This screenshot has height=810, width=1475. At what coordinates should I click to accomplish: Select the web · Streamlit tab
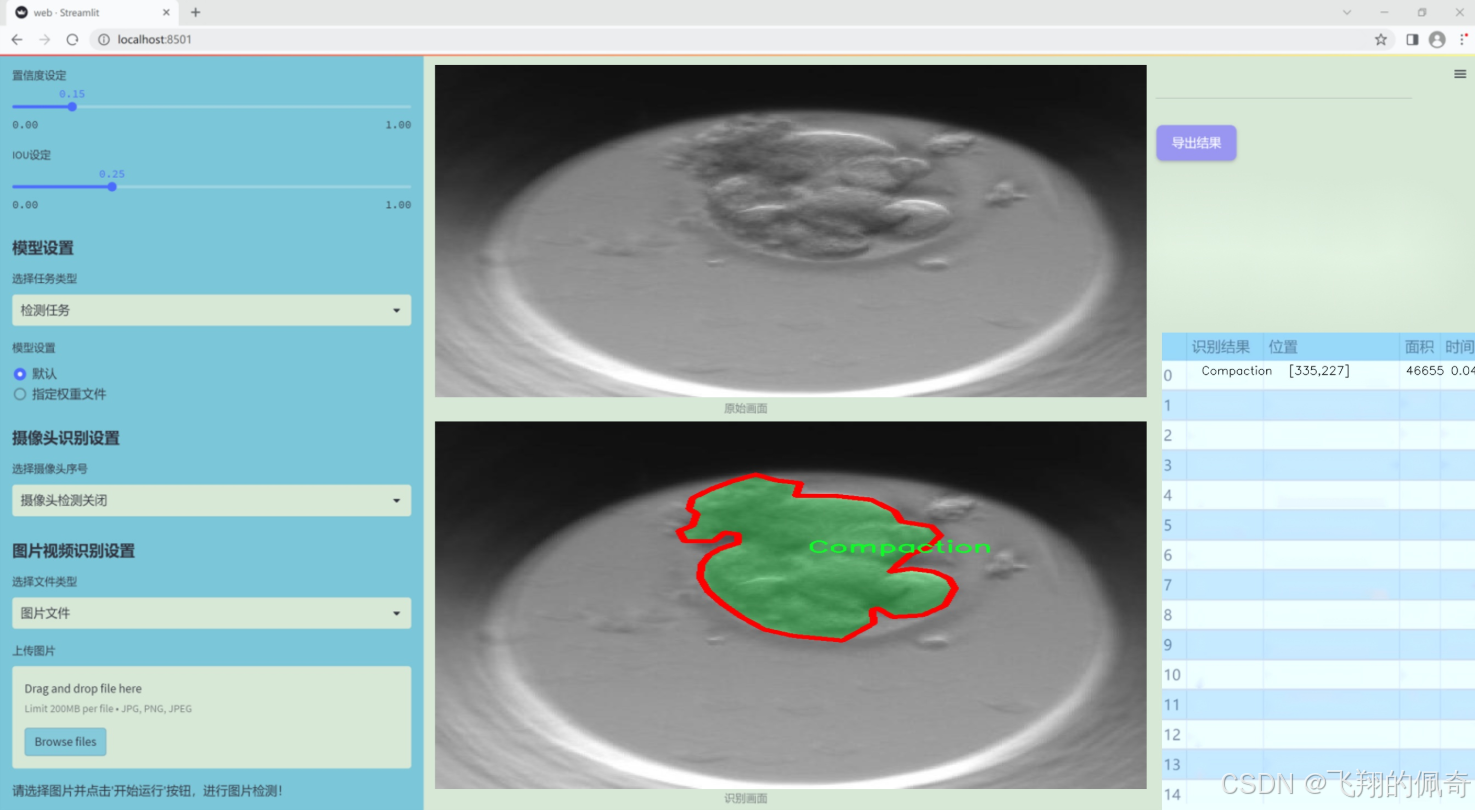click(92, 12)
